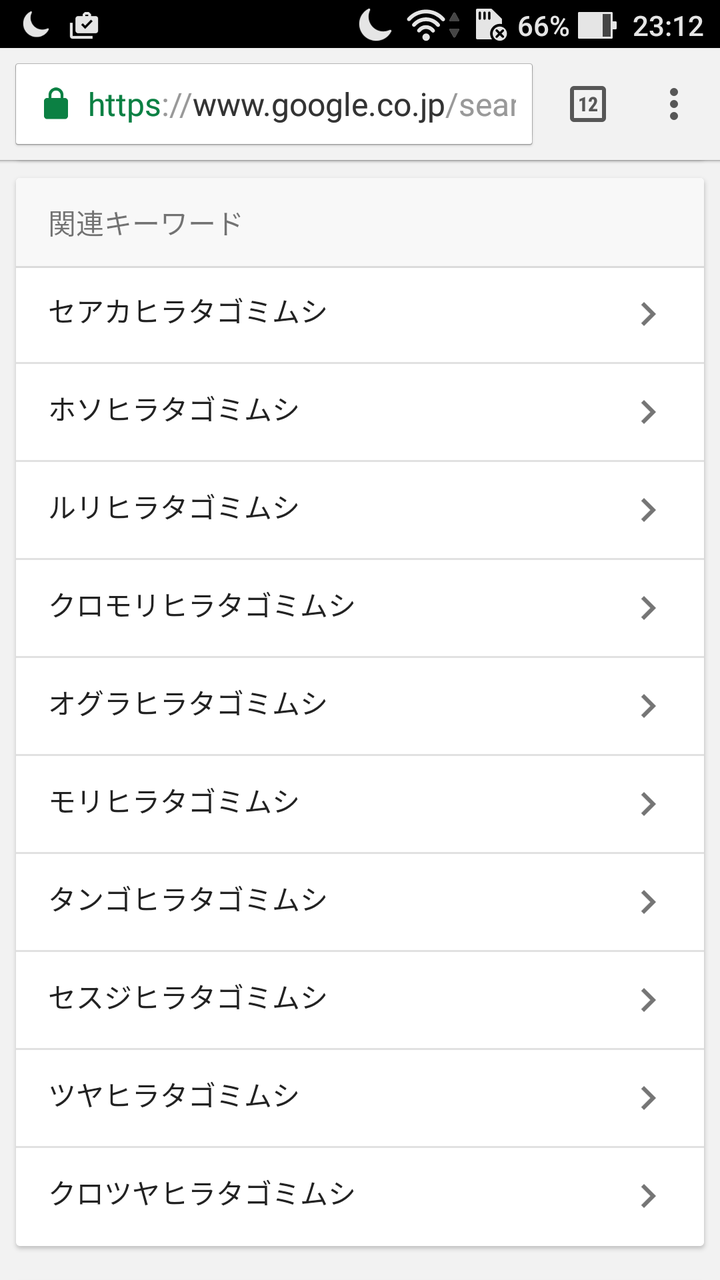
Task: Open the tab switcher showing 12 tabs
Action: [588, 104]
